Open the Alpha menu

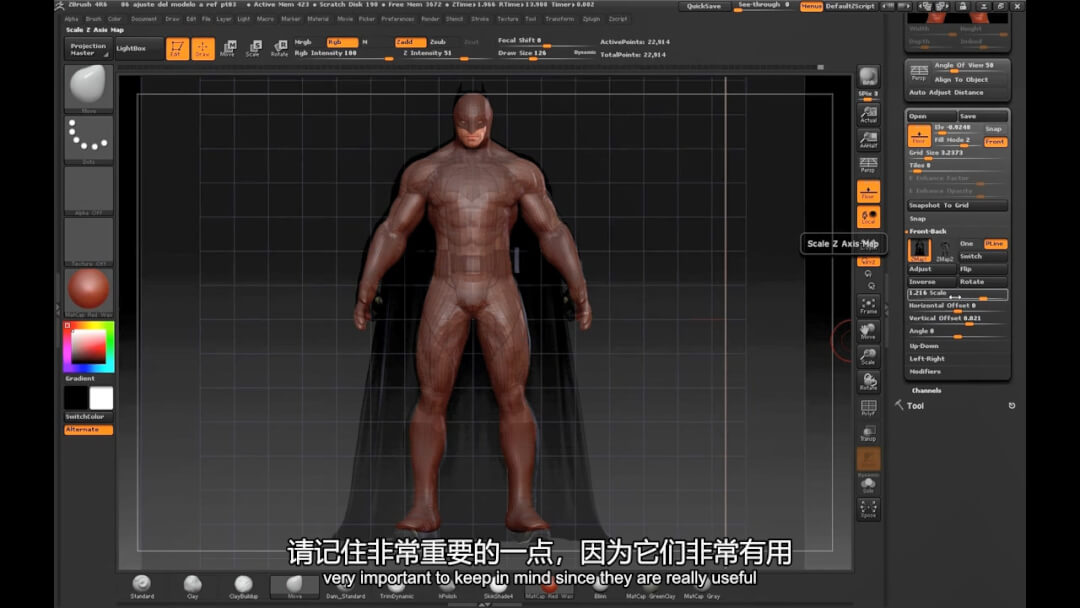point(72,19)
